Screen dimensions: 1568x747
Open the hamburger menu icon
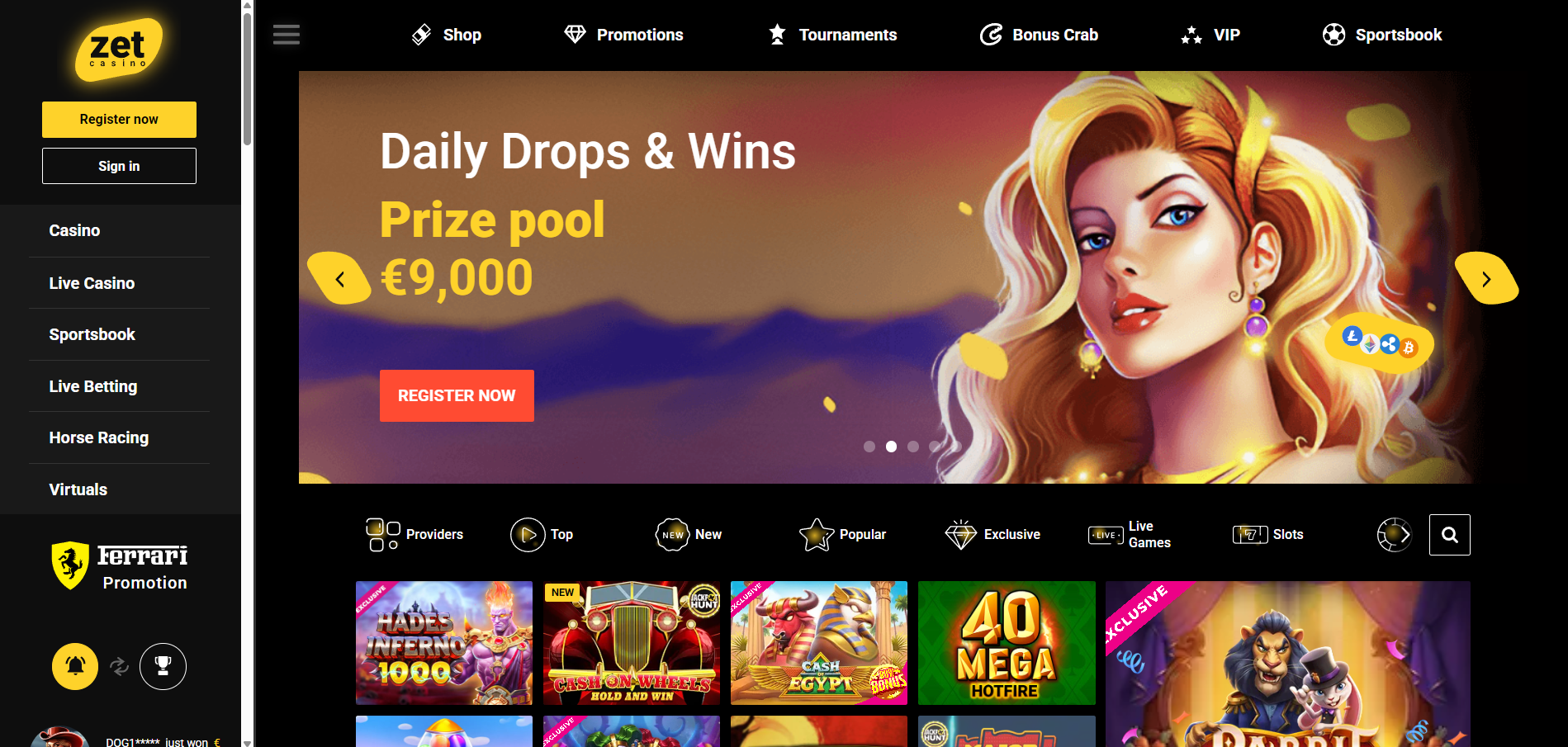pyautogui.click(x=287, y=35)
